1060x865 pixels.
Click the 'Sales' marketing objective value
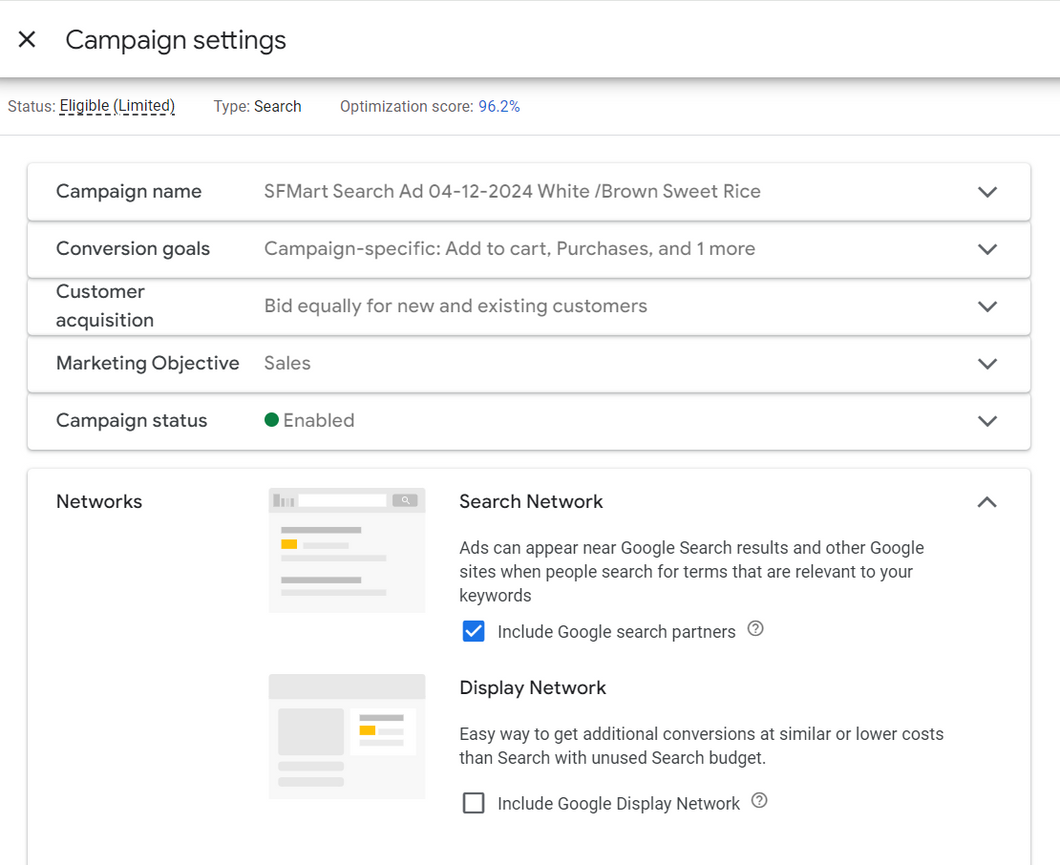(287, 364)
